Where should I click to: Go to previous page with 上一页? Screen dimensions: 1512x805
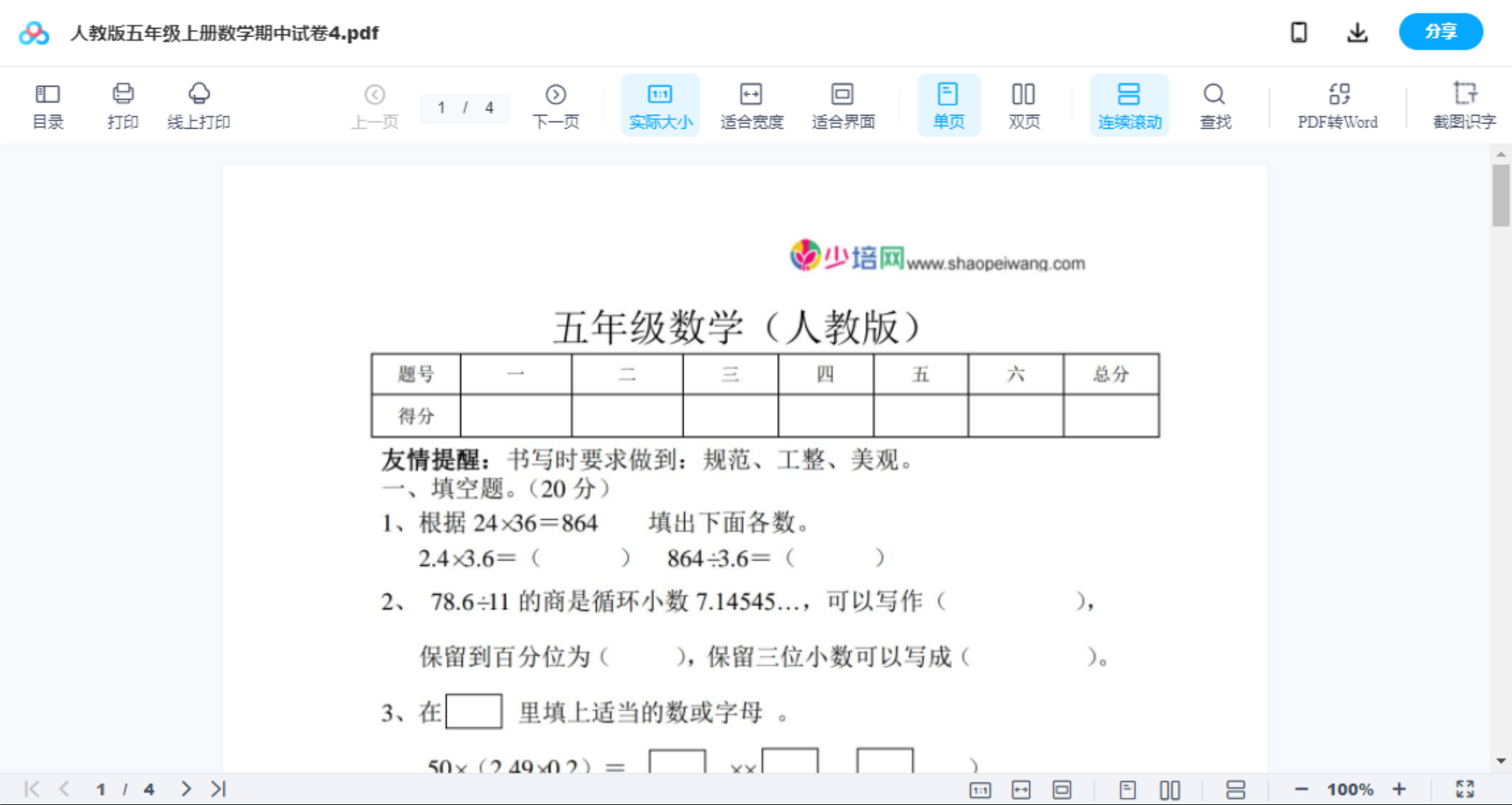click(375, 106)
